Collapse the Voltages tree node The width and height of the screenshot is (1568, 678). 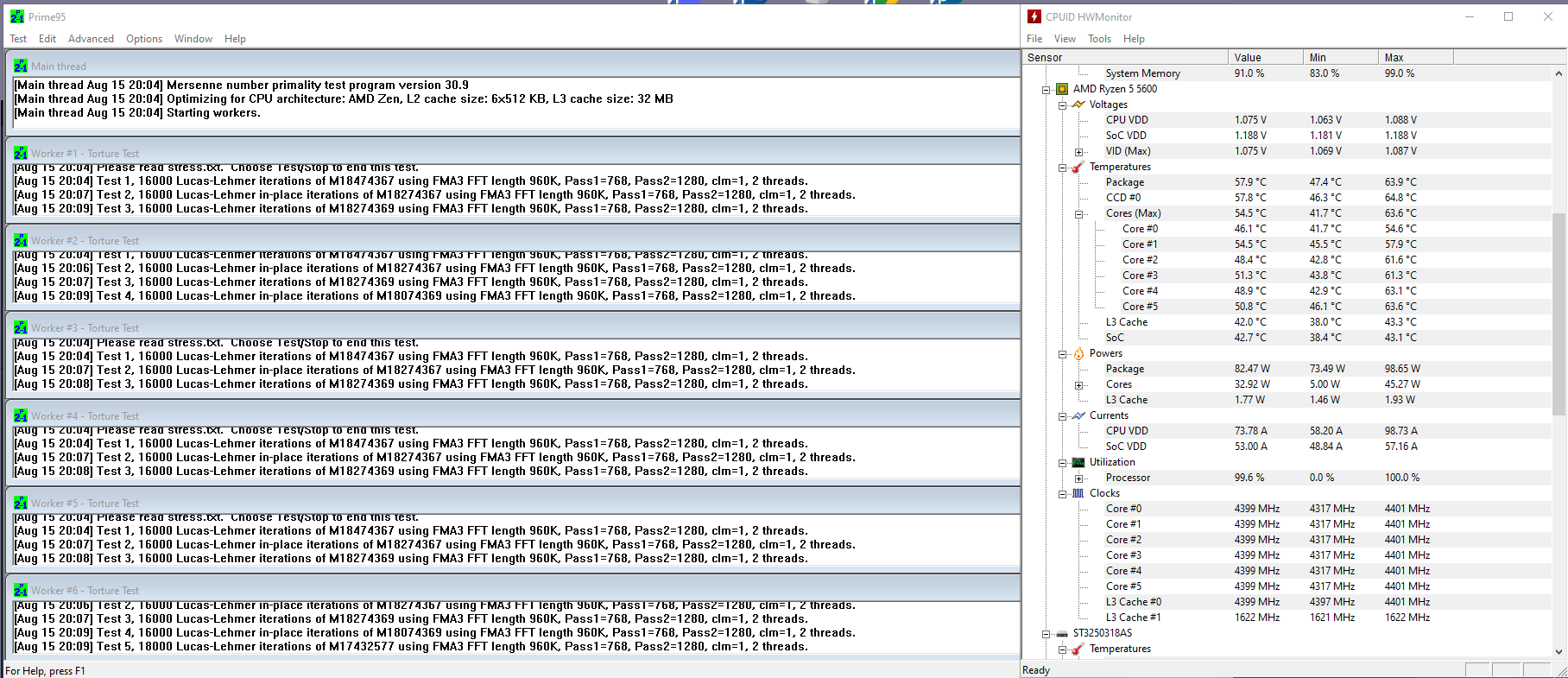pyautogui.click(x=1062, y=105)
